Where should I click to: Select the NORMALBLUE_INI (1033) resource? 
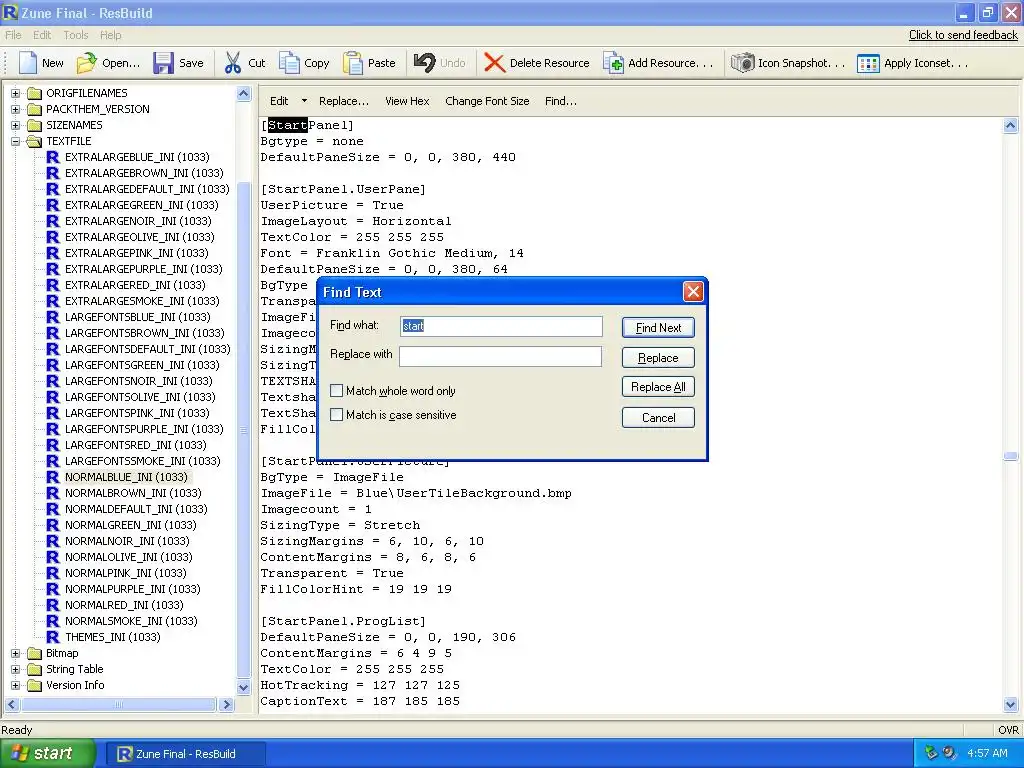126,477
